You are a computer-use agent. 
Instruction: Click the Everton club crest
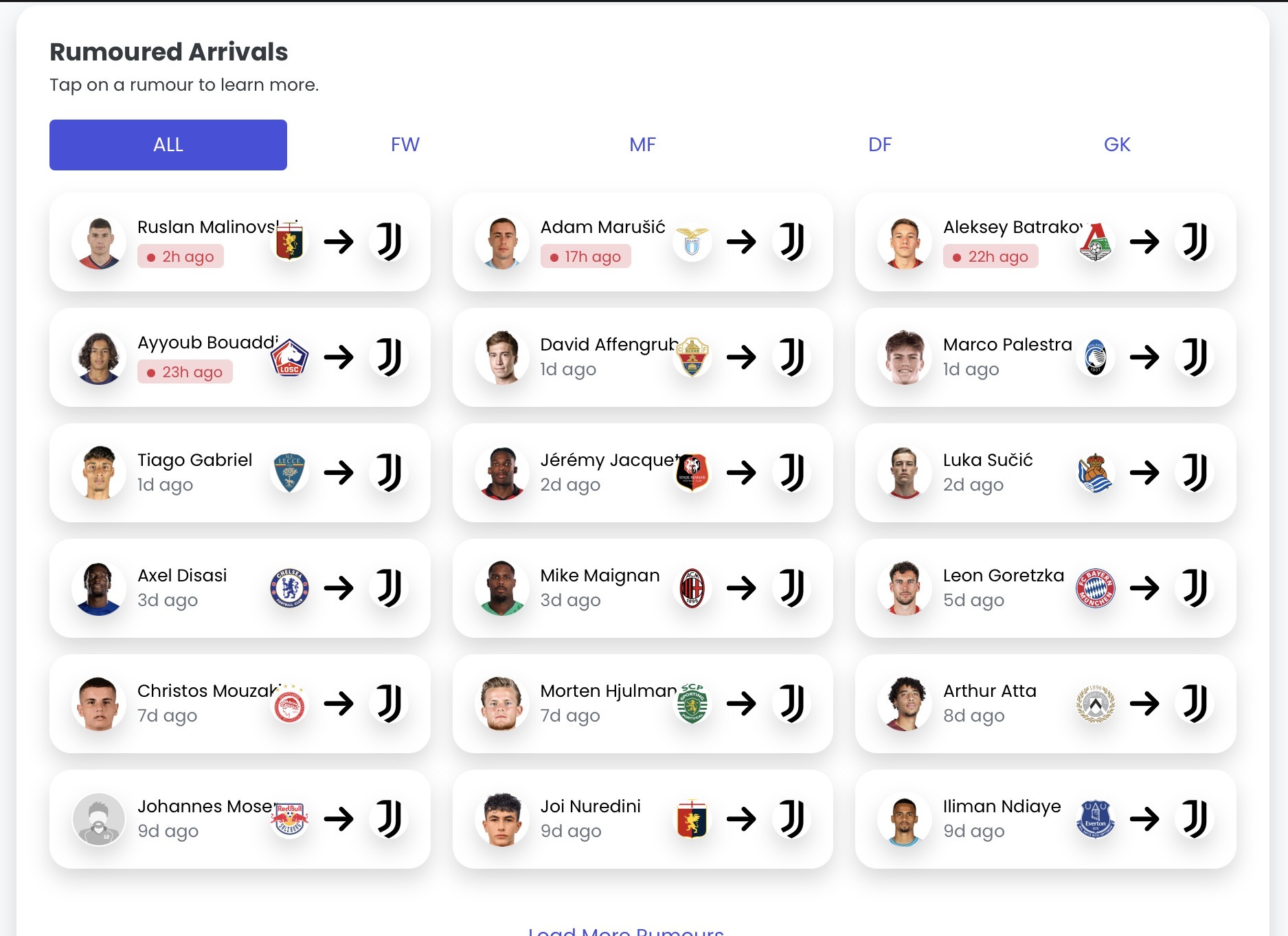tap(1095, 819)
